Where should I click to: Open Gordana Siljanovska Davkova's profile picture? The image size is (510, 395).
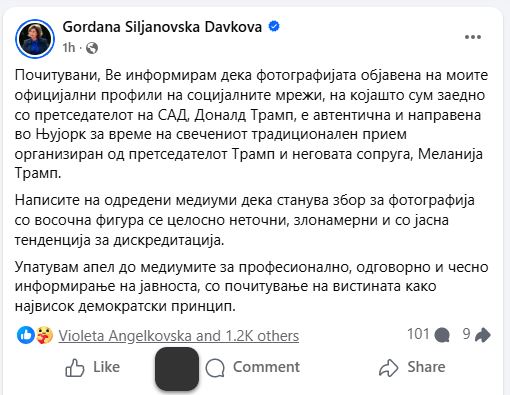tap(35, 39)
